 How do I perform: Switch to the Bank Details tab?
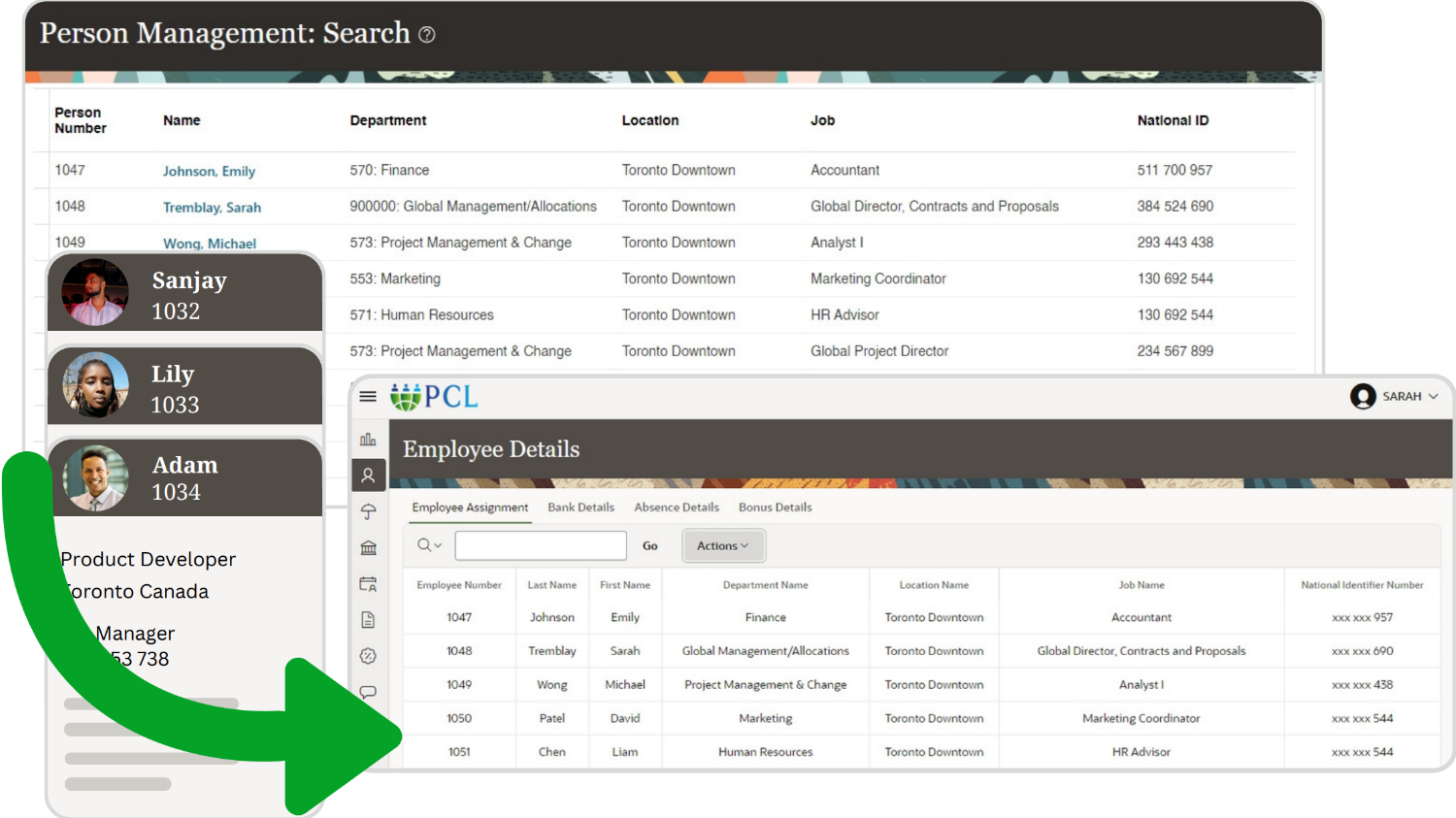580,507
